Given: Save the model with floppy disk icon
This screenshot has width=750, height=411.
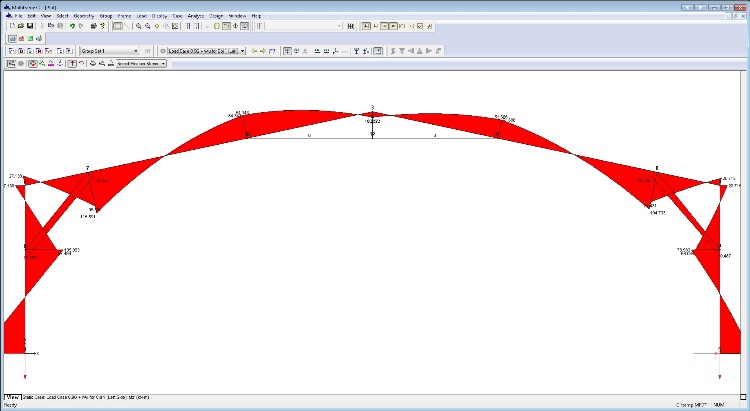Looking at the screenshot, I should coord(31,26).
